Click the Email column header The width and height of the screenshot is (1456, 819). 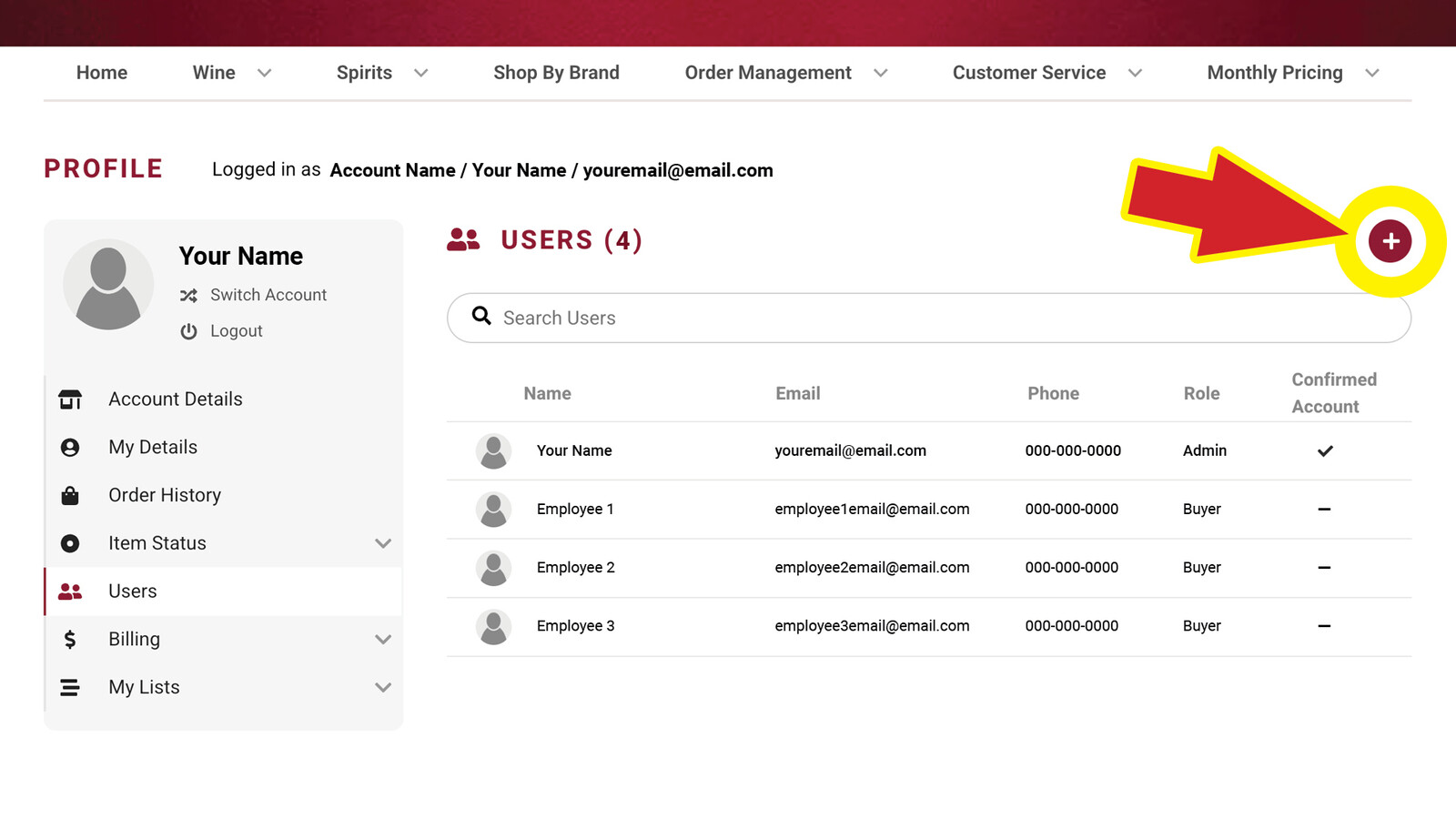click(798, 393)
